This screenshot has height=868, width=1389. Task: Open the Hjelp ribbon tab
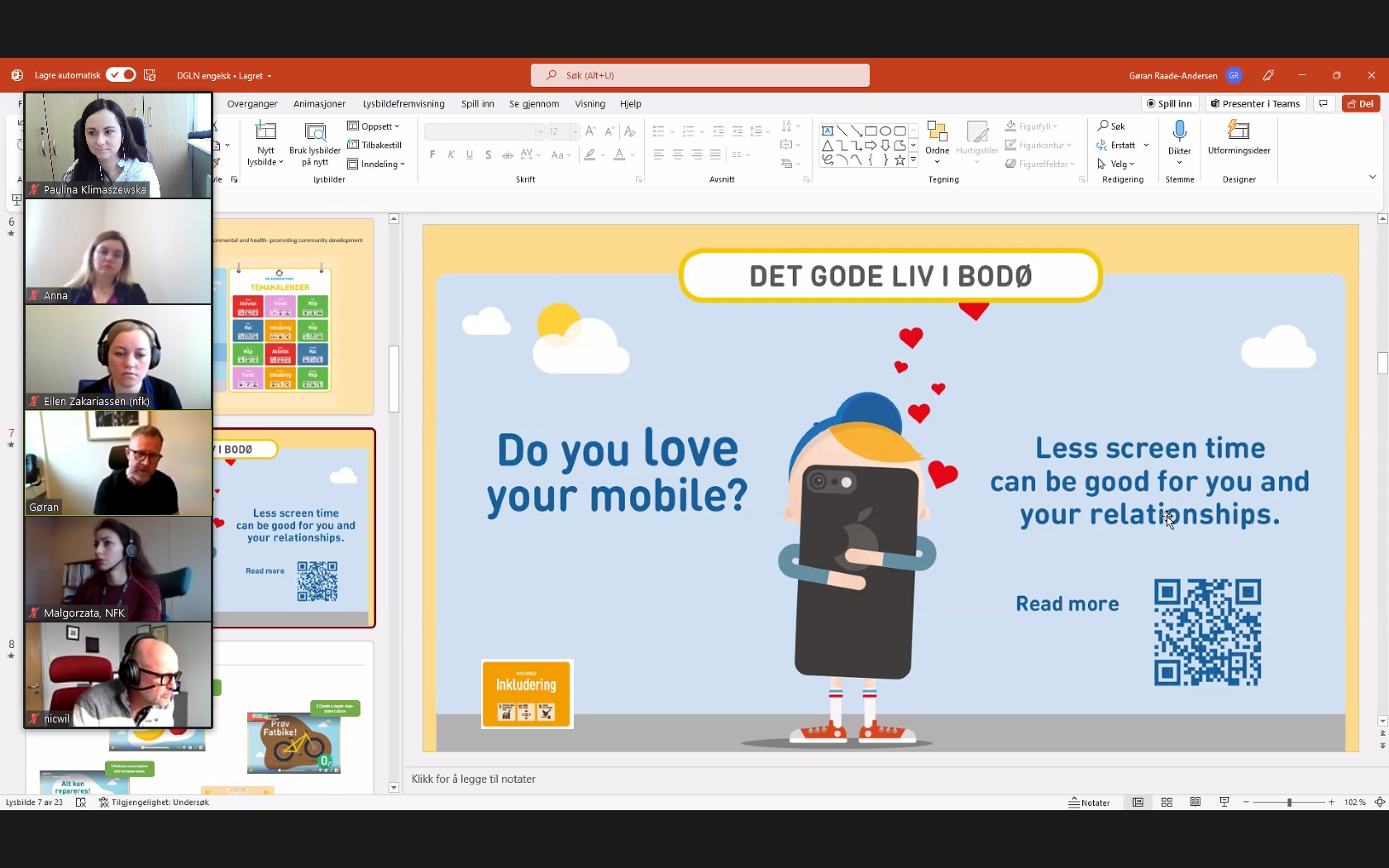click(631, 104)
